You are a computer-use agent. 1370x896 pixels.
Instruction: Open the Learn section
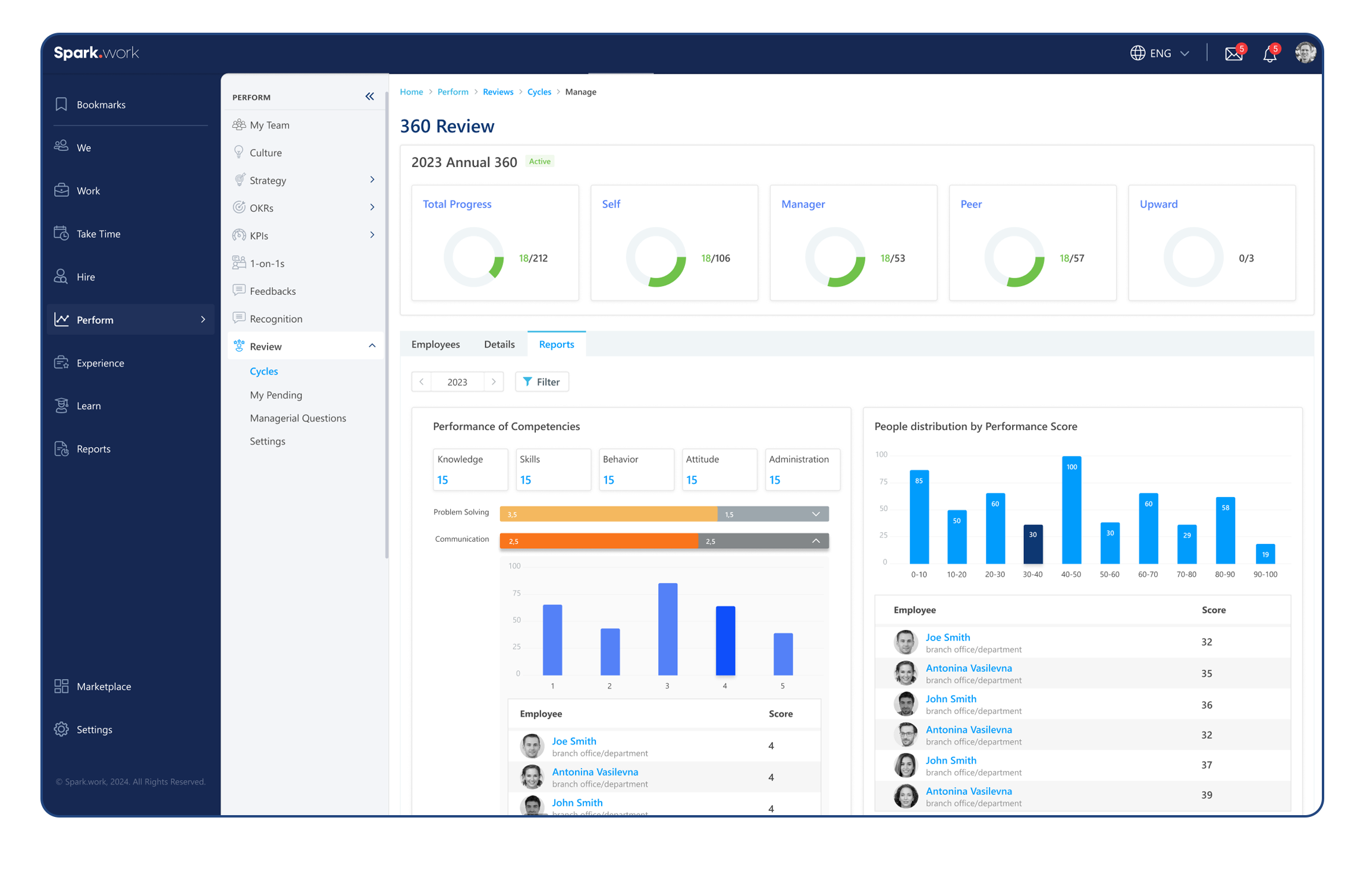(88, 405)
